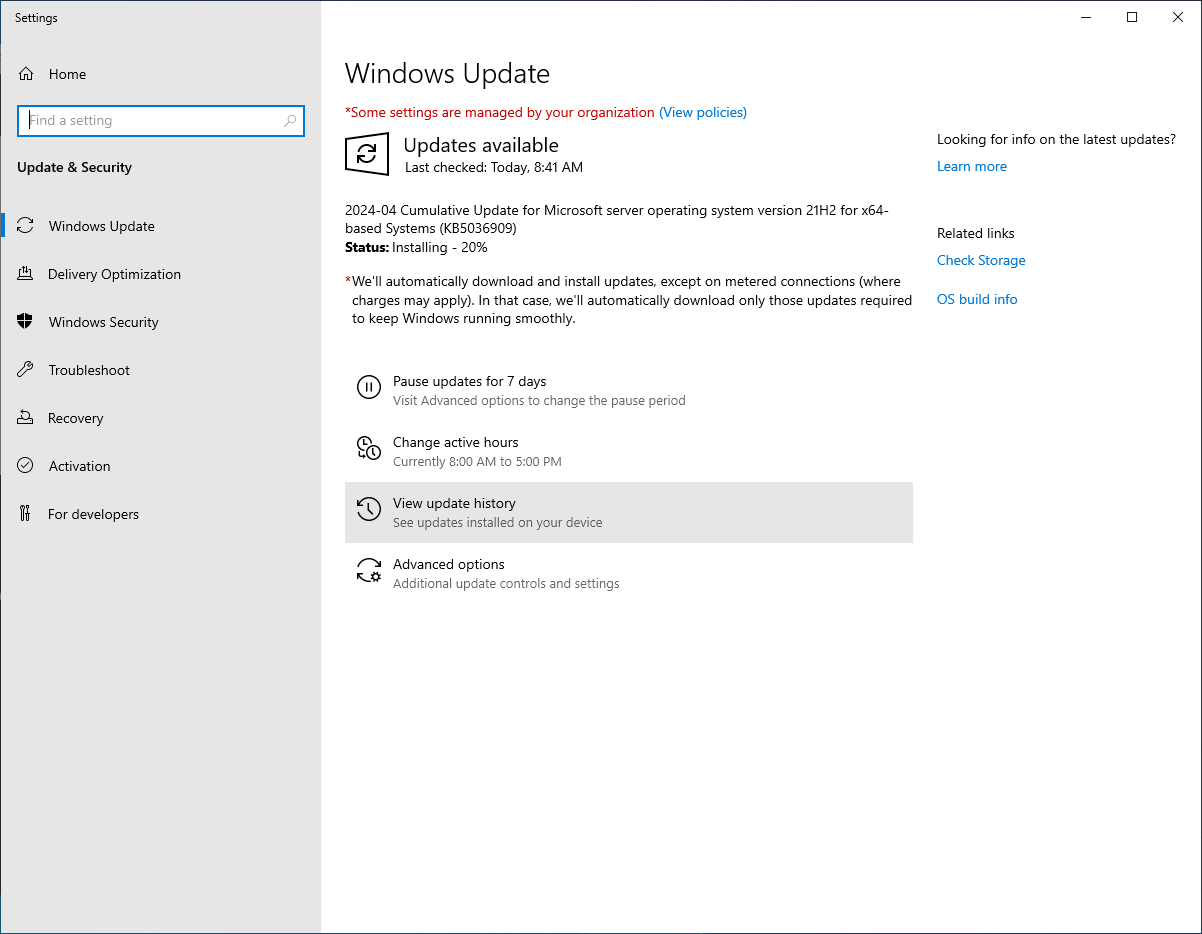Open the Check Storage link

point(981,260)
